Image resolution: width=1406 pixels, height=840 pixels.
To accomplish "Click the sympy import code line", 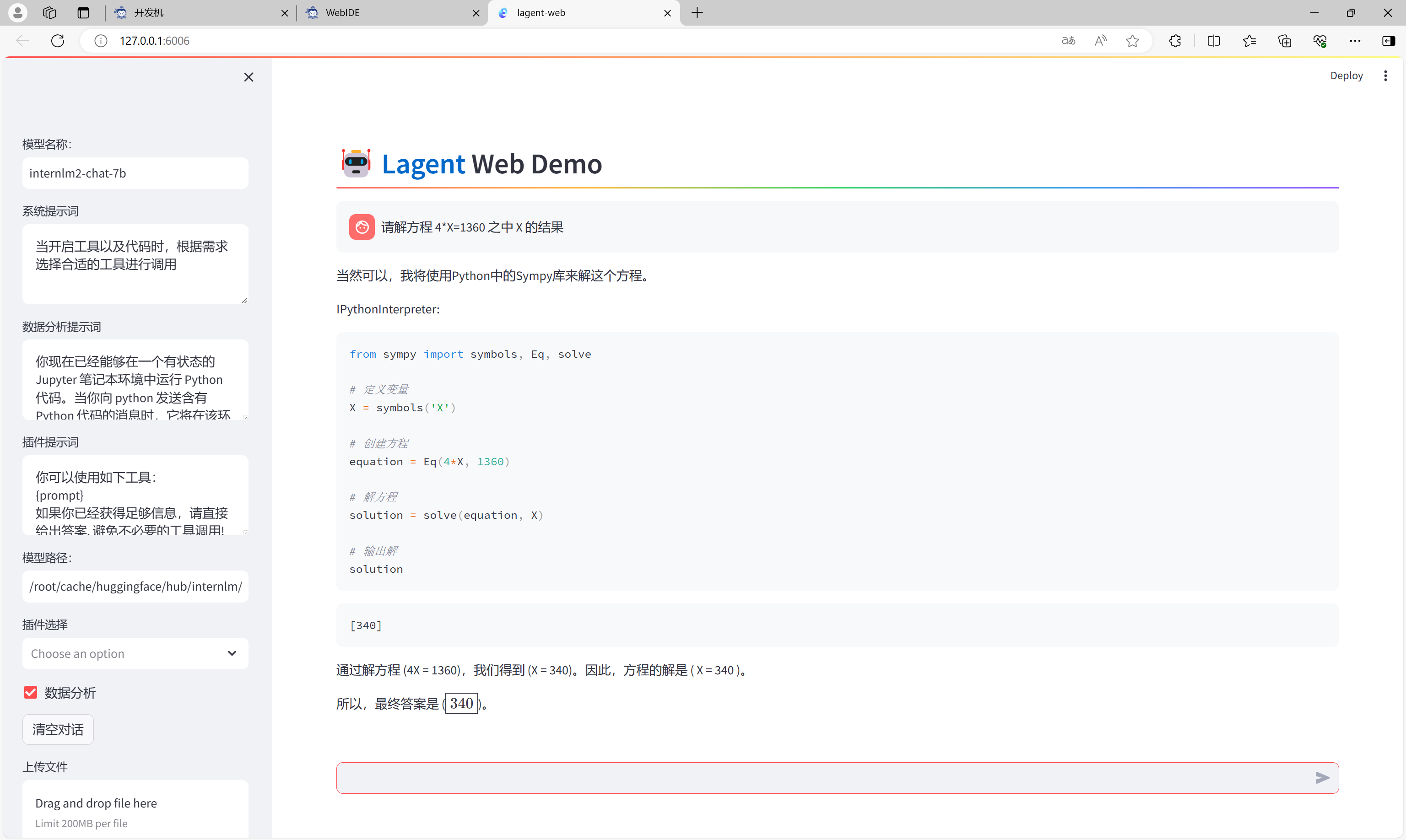I will click(x=470, y=354).
